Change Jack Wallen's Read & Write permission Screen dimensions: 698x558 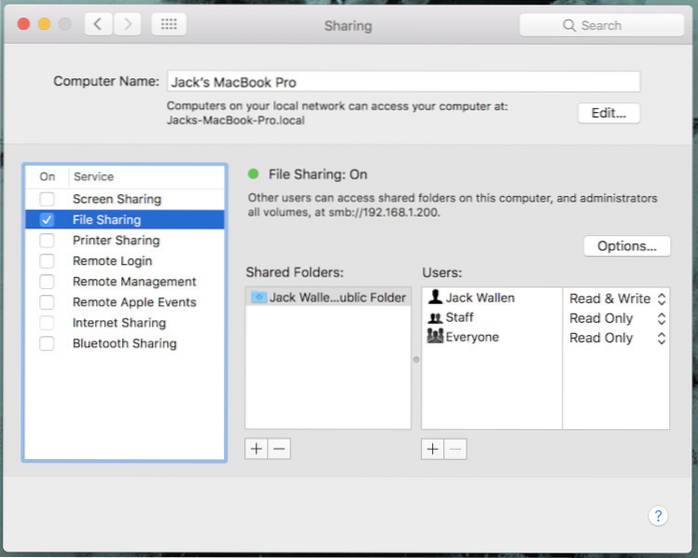[x=616, y=298]
